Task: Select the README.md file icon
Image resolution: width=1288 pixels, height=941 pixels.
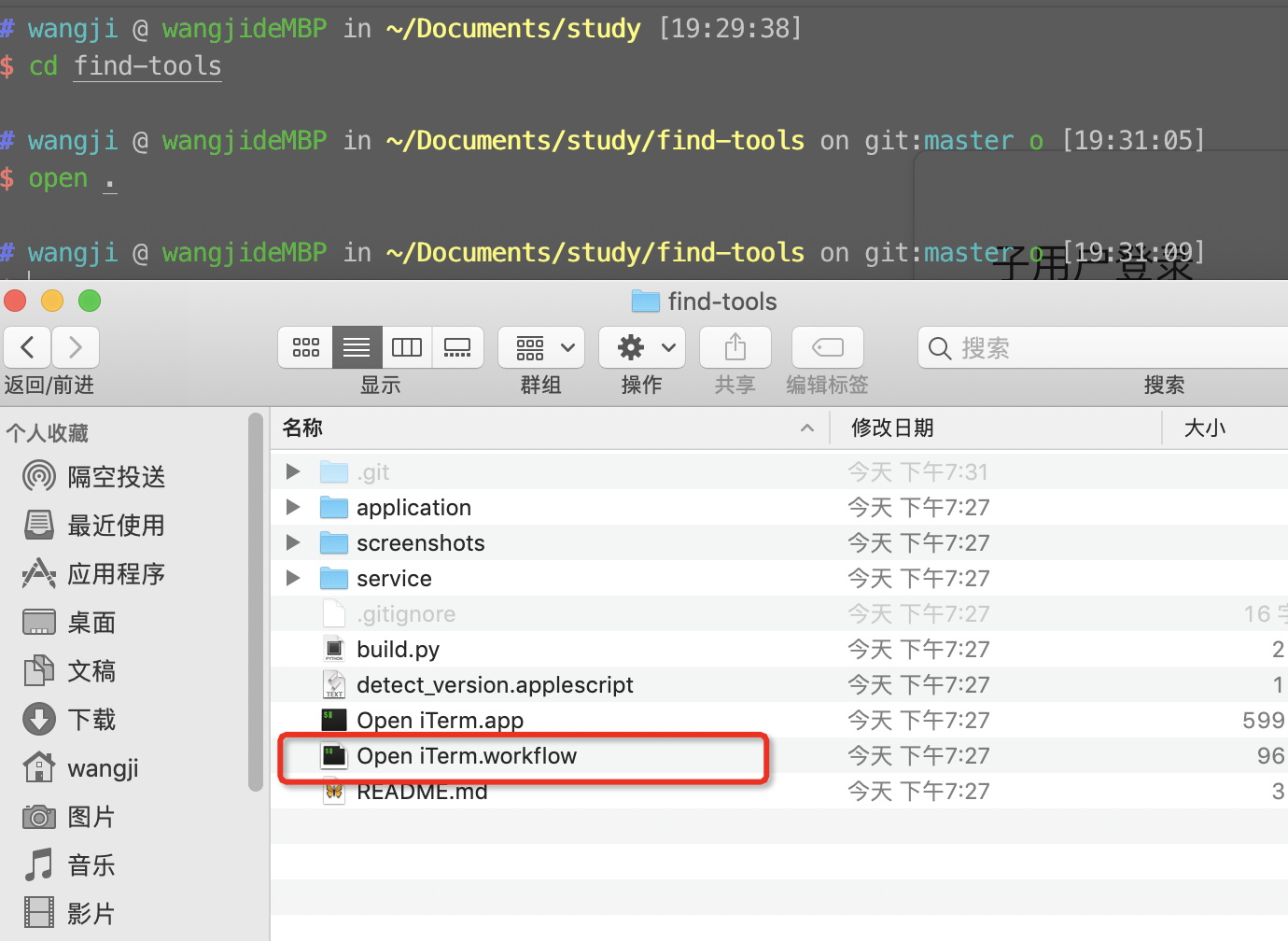Action: [x=334, y=791]
